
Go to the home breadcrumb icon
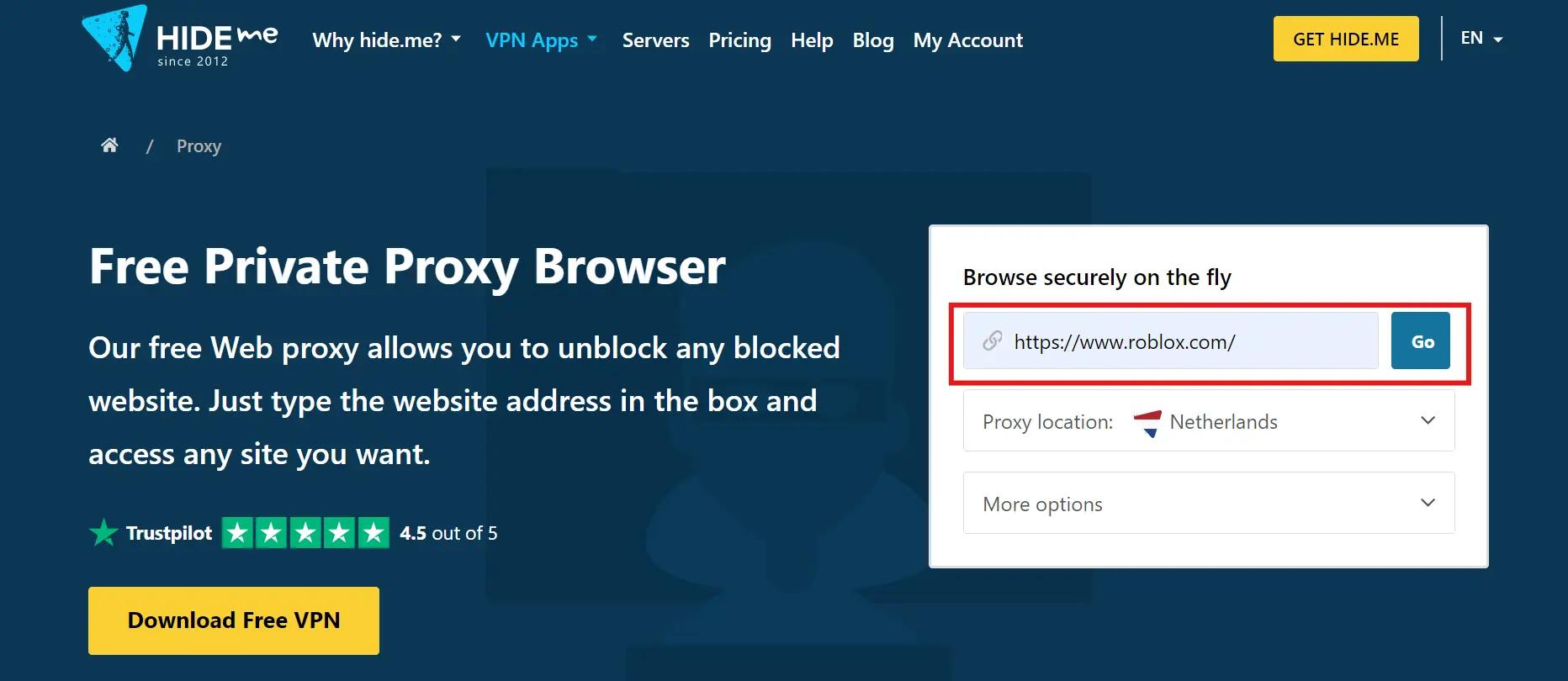[109, 145]
